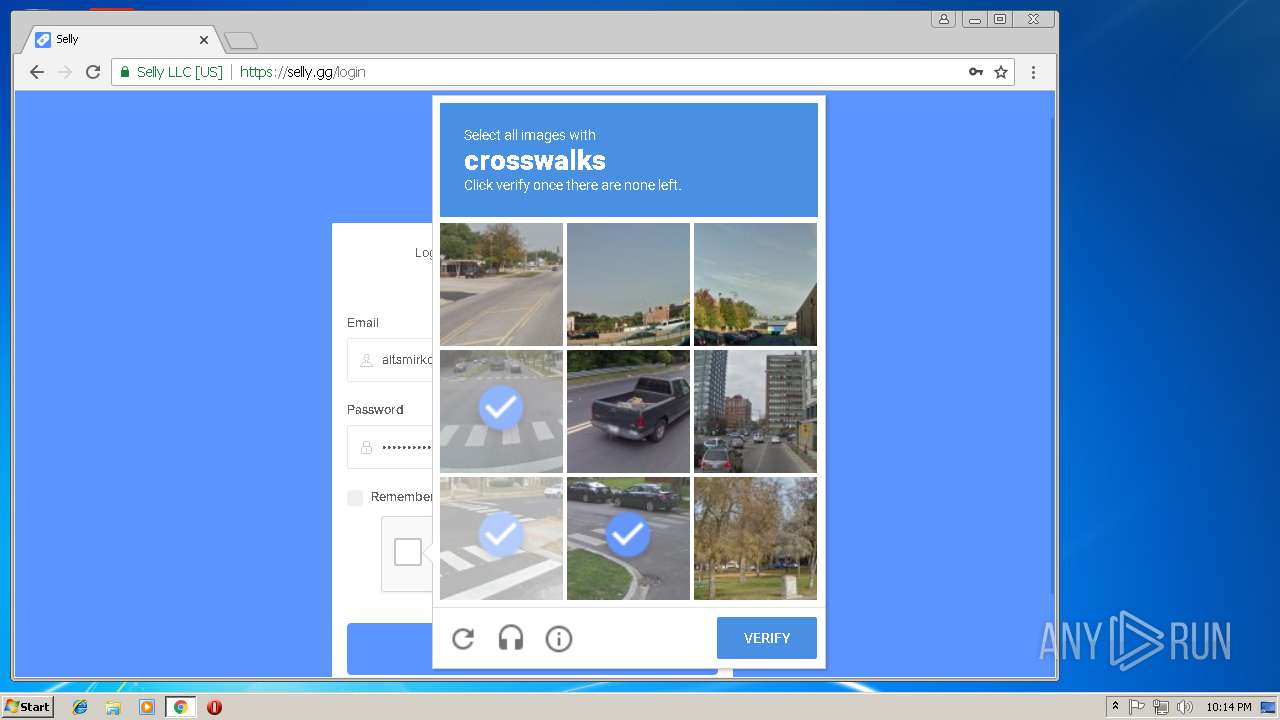Select the tall buildings street tile
1280x720 pixels.
pyautogui.click(x=755, y=411)
